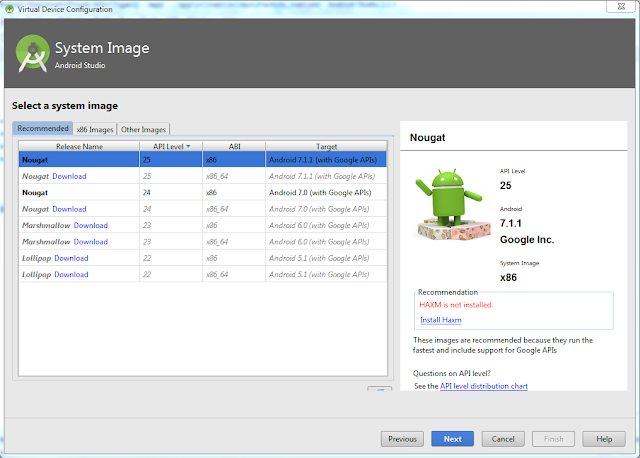Download Marshmallow x86_64 system image
Viewport: 640px width, 458px height.
click(x=91, y=242)
